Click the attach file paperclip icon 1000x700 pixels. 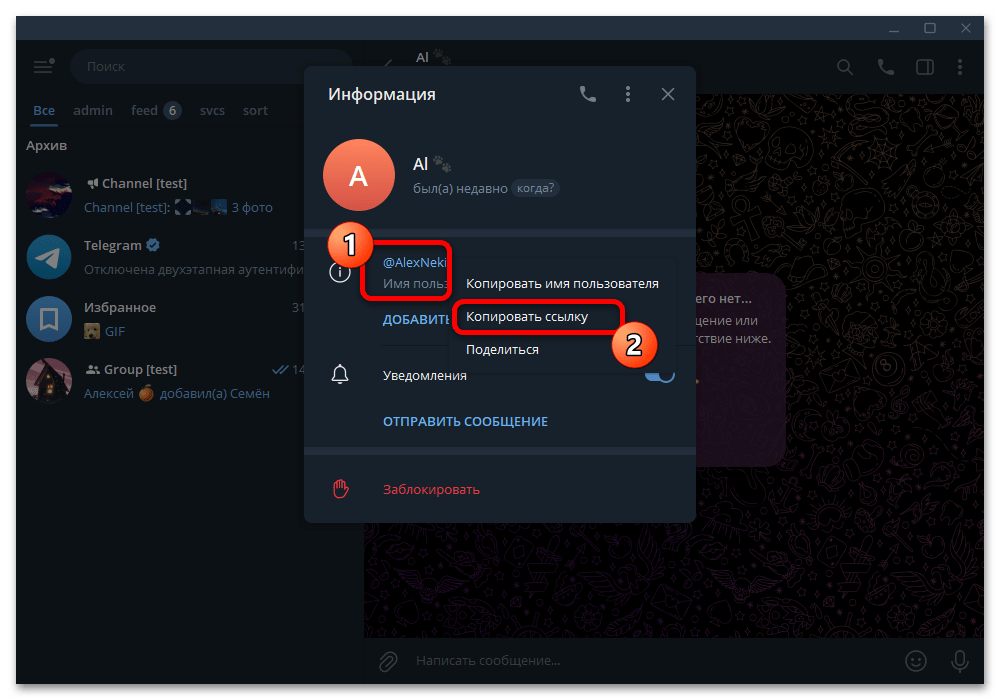(388, 661)
